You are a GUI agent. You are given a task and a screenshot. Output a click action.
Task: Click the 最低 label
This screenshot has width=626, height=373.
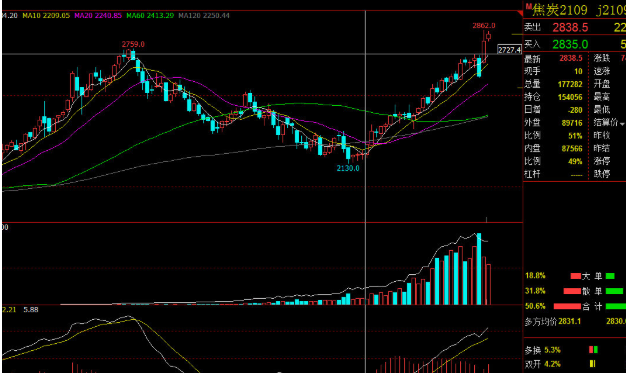pos(602,109)
